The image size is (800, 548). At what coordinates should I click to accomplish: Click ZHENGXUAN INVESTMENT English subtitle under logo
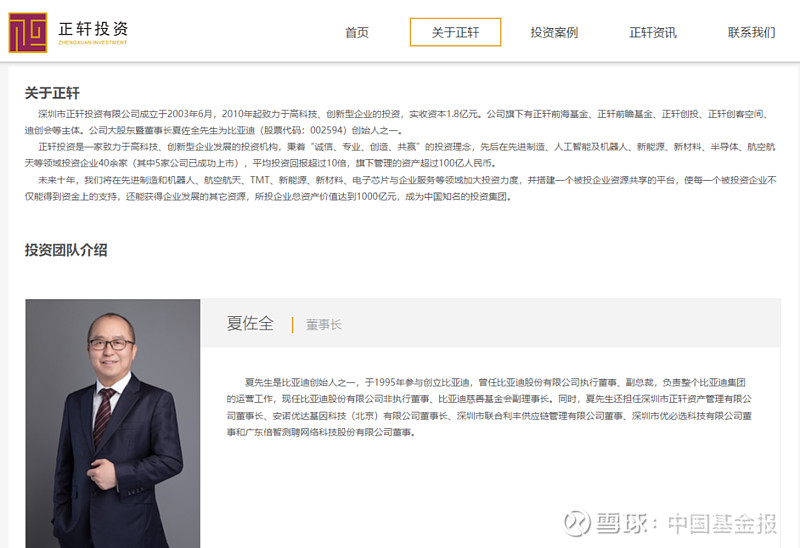click(x=93, y=42)
